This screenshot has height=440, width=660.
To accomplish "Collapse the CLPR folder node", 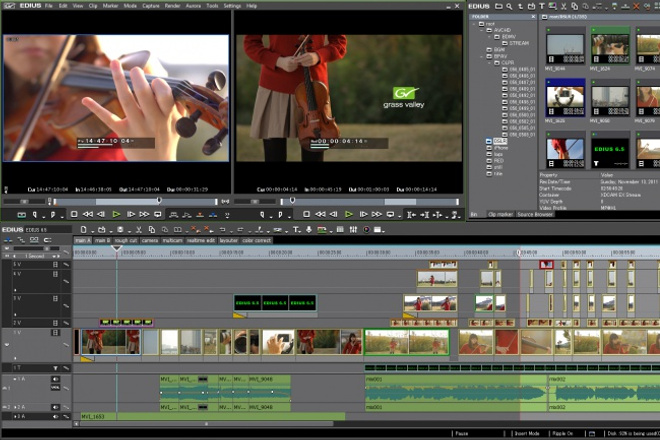I will coord(490,63).
